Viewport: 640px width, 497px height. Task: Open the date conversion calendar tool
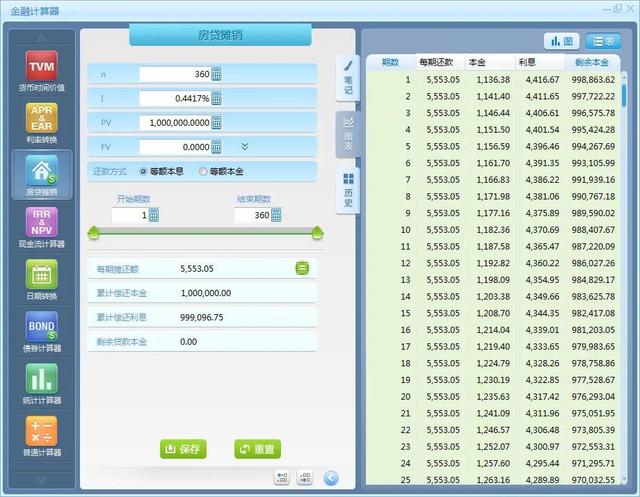coord(42,274)
